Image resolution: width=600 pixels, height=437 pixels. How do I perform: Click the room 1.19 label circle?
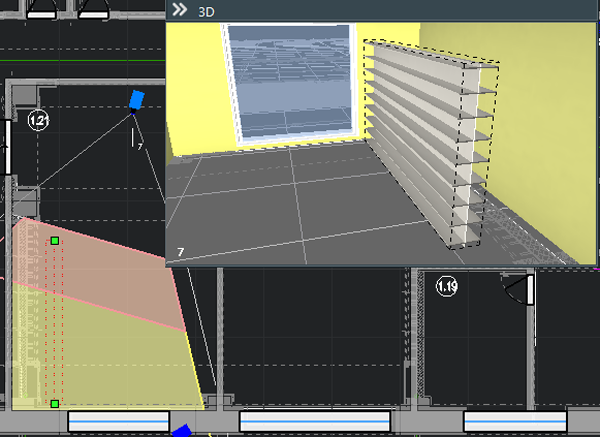(447, 288)
